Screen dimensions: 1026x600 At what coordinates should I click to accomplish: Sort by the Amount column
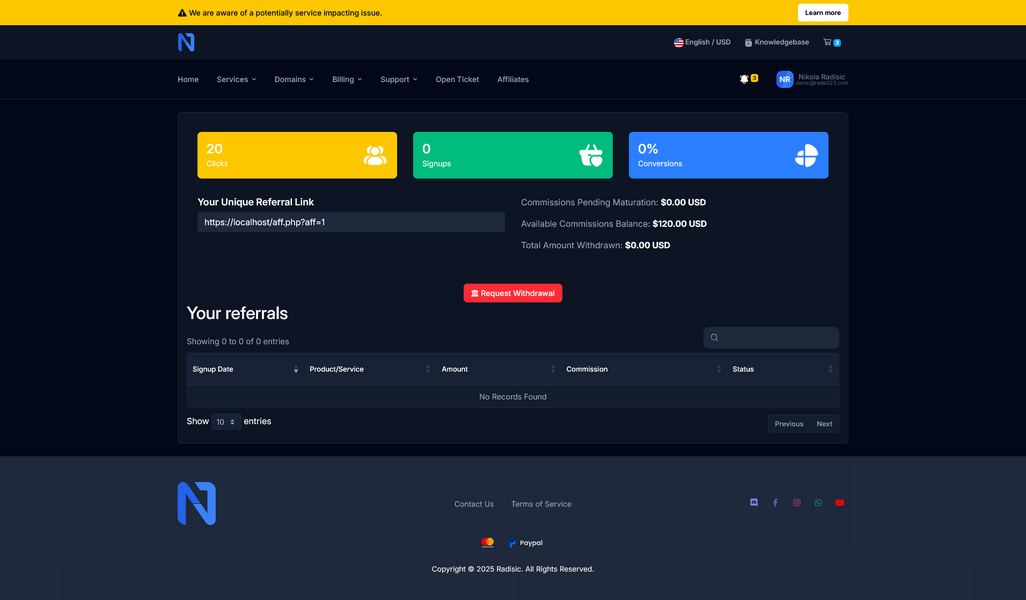498,369
